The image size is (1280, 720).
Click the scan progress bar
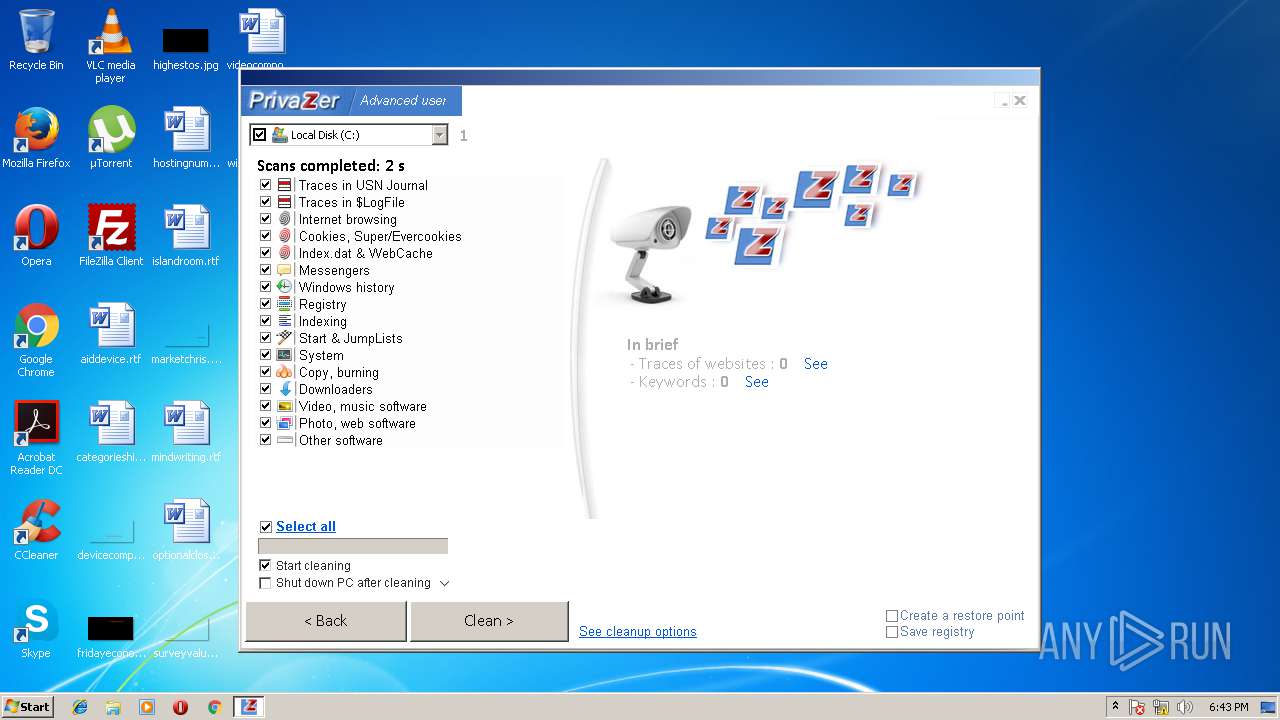pyautogui.click(x=353, y=546)
